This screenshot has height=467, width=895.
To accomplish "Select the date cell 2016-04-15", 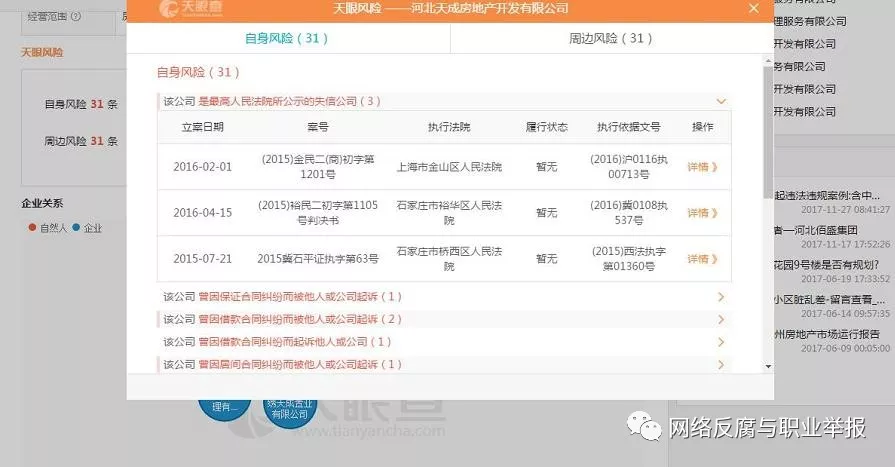I will (203, 213).
